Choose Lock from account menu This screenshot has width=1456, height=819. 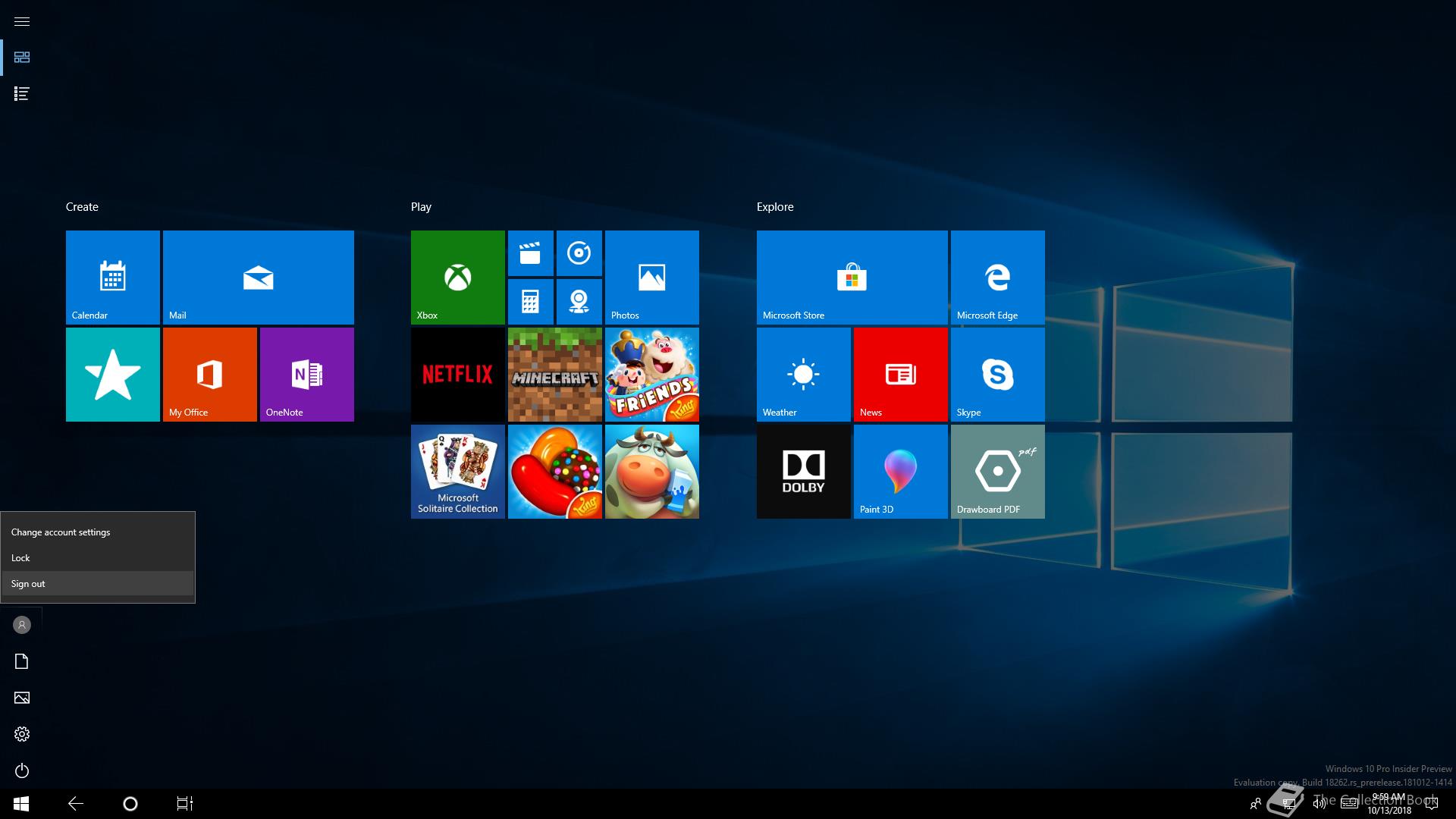click(x=98, y=558)
